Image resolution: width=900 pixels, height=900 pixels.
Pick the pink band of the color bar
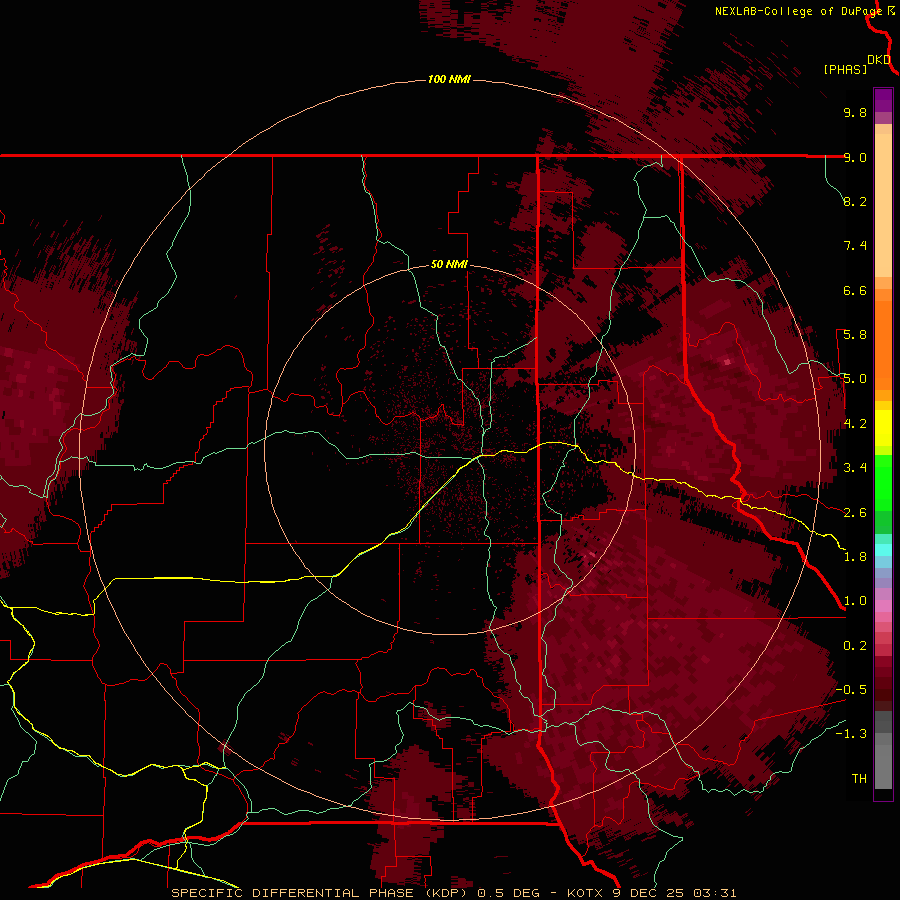click(883, 606)
